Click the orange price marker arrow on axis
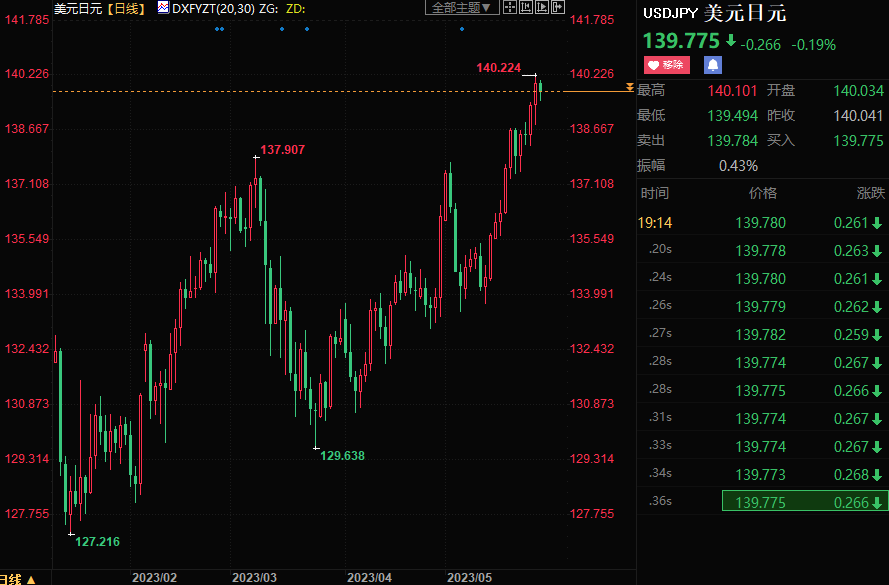The width and height of the screenshot is (889, 585). point(629,87)
